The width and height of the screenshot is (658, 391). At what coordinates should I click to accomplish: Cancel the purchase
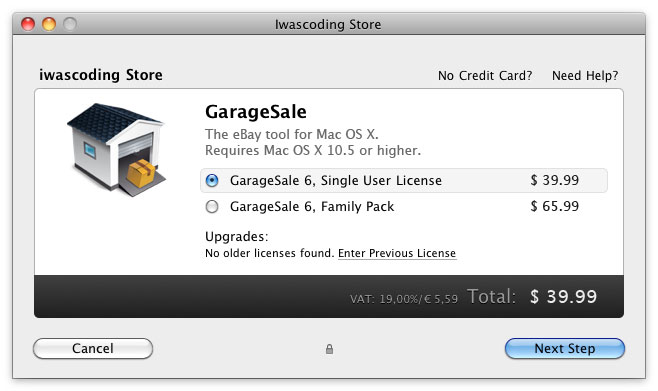[93, 348]
